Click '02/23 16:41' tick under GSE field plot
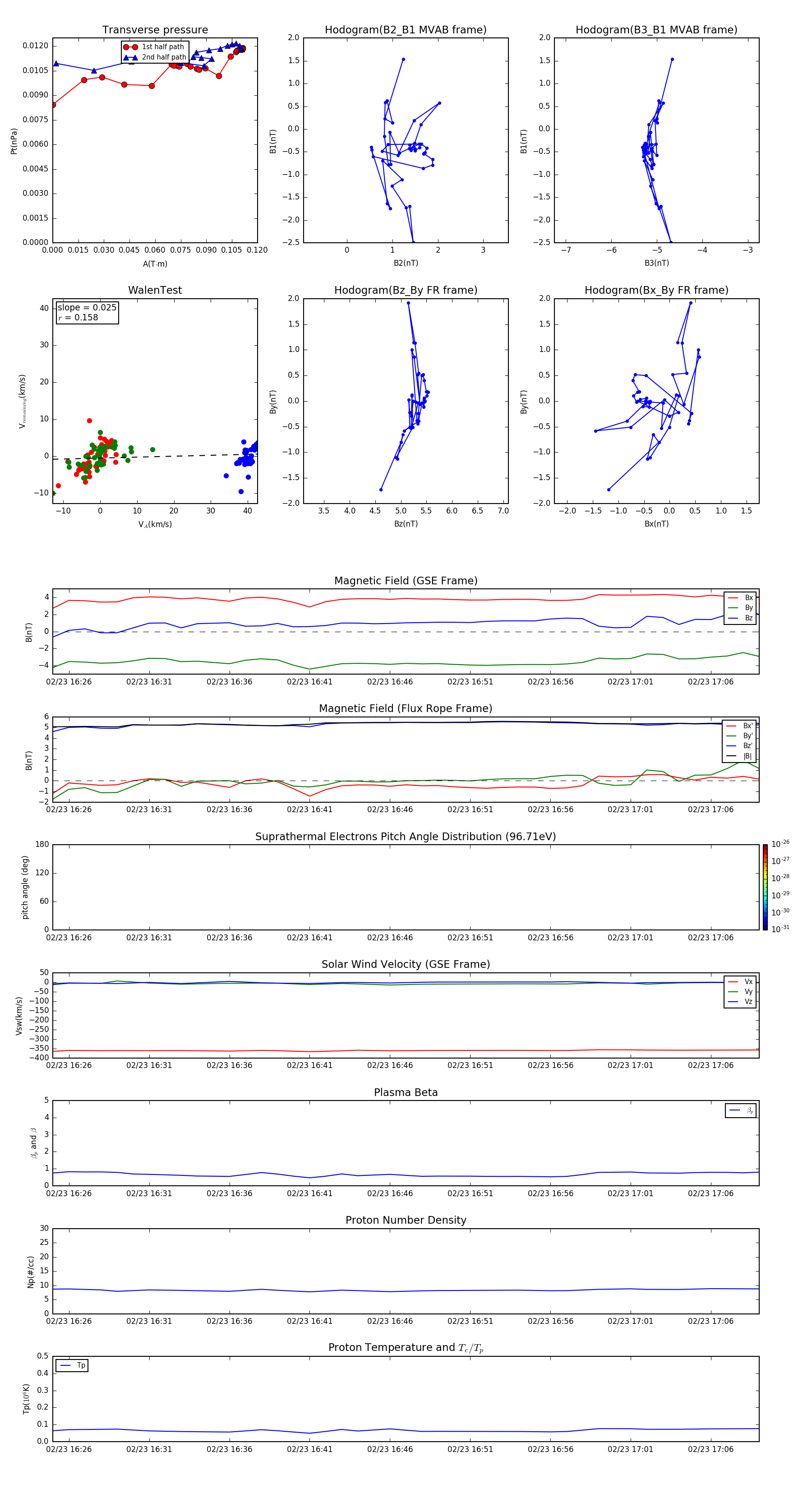 click(x=310, y=681)
